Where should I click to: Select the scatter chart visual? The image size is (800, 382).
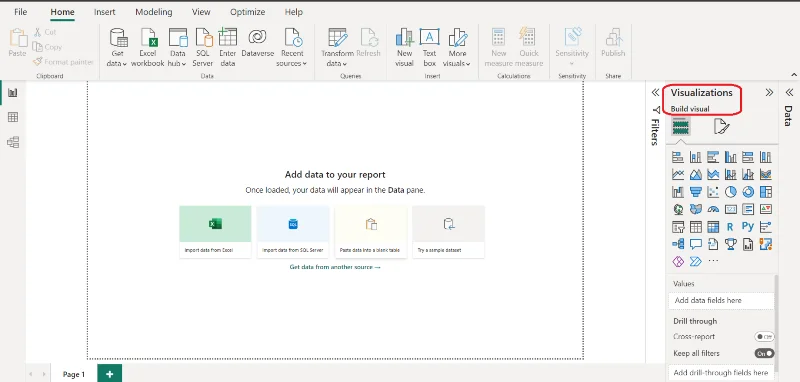click(x=713, y=192)
